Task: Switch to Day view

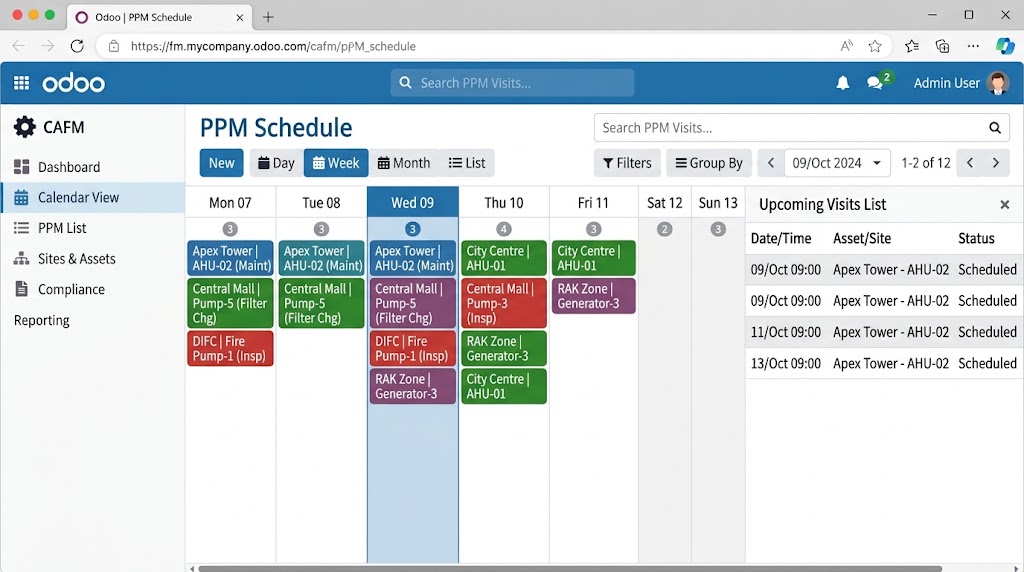Action: coord(276,163)
